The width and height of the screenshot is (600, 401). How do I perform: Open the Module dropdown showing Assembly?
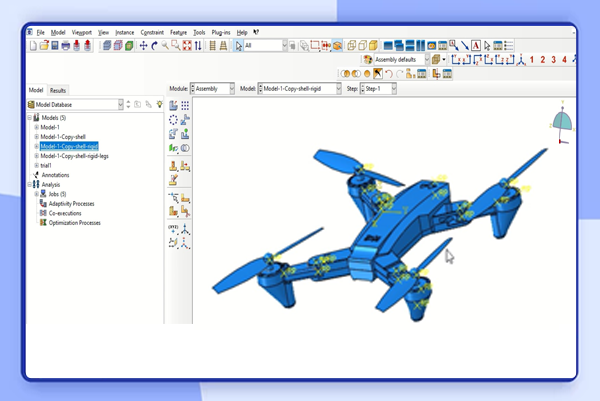click(212, 89)
